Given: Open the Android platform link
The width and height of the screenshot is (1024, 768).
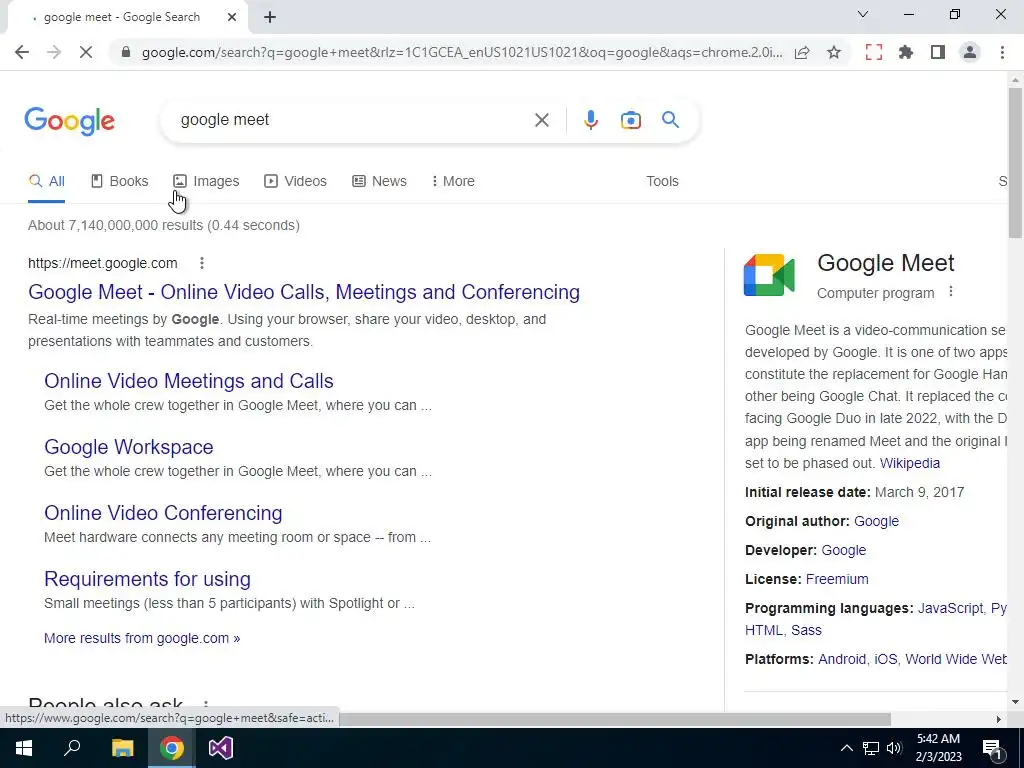Looking at the screenshot, I should click(842, 659).
